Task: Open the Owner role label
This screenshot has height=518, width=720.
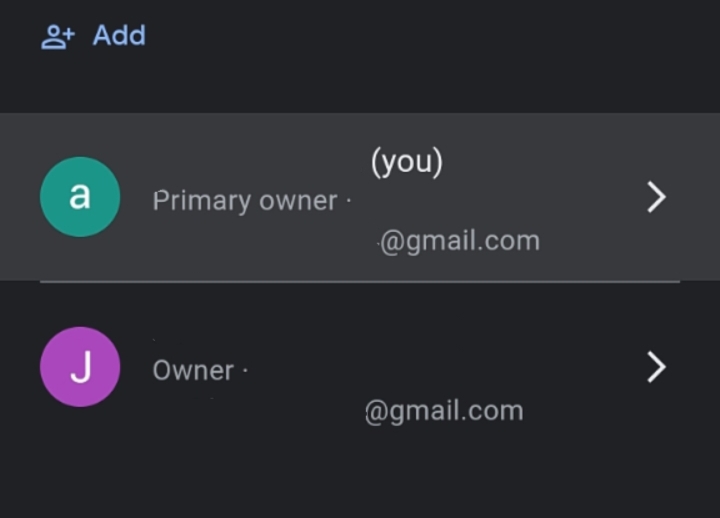Action: coord(193,371)
